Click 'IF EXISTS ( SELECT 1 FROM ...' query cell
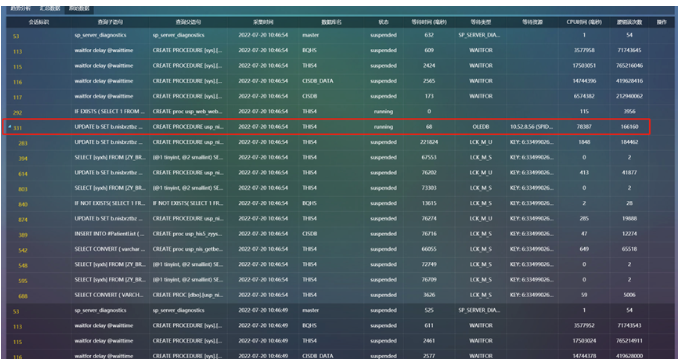 point(109,111)
